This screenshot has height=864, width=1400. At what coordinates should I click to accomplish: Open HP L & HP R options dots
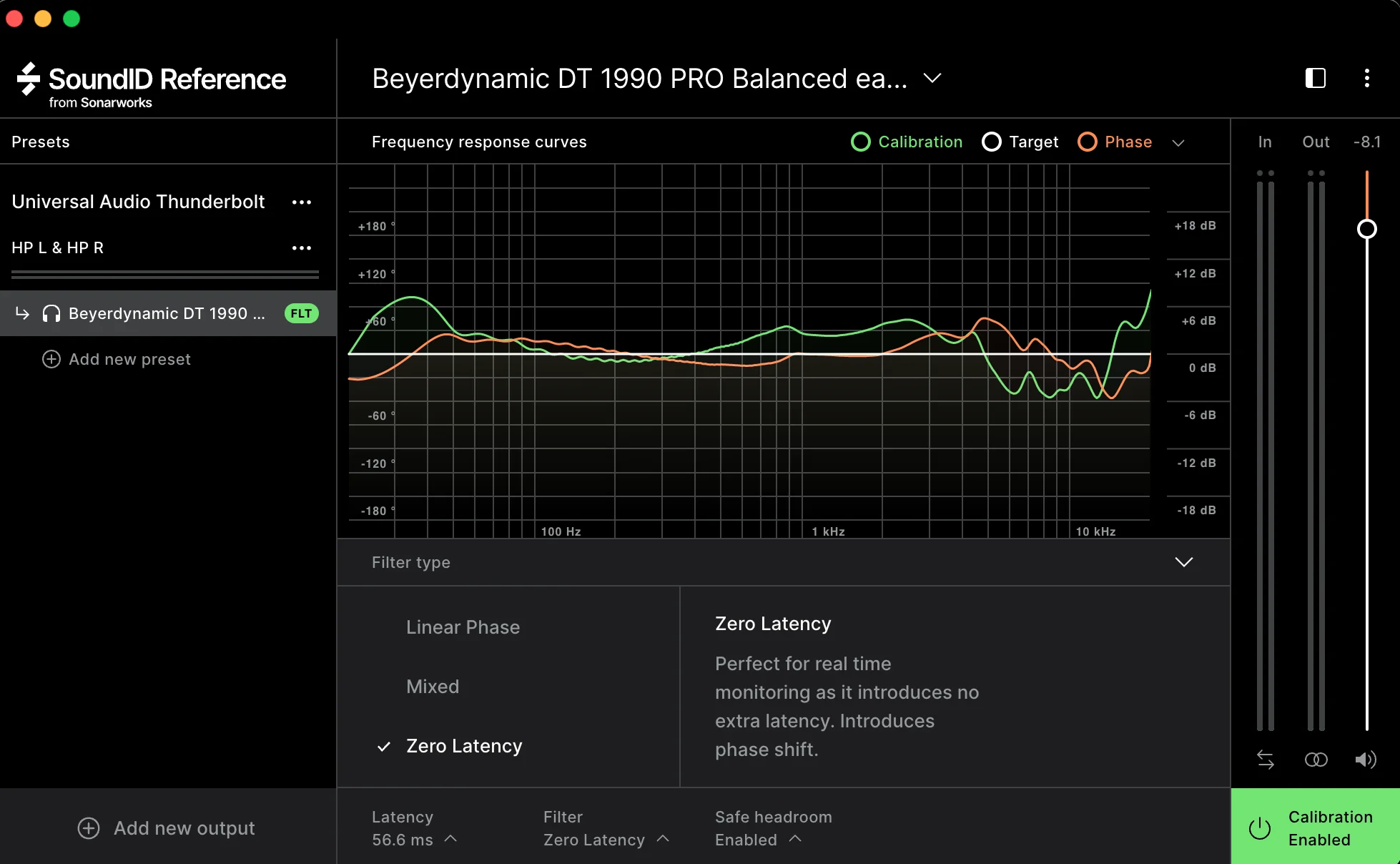point(302,248)
